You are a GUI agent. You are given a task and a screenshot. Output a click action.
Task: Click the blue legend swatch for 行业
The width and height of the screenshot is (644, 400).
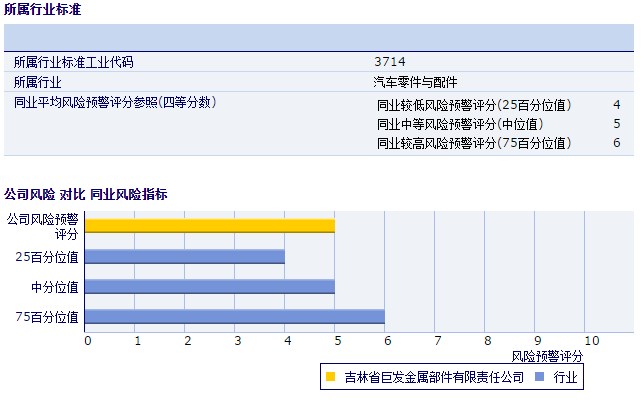(x=540, y=378)
